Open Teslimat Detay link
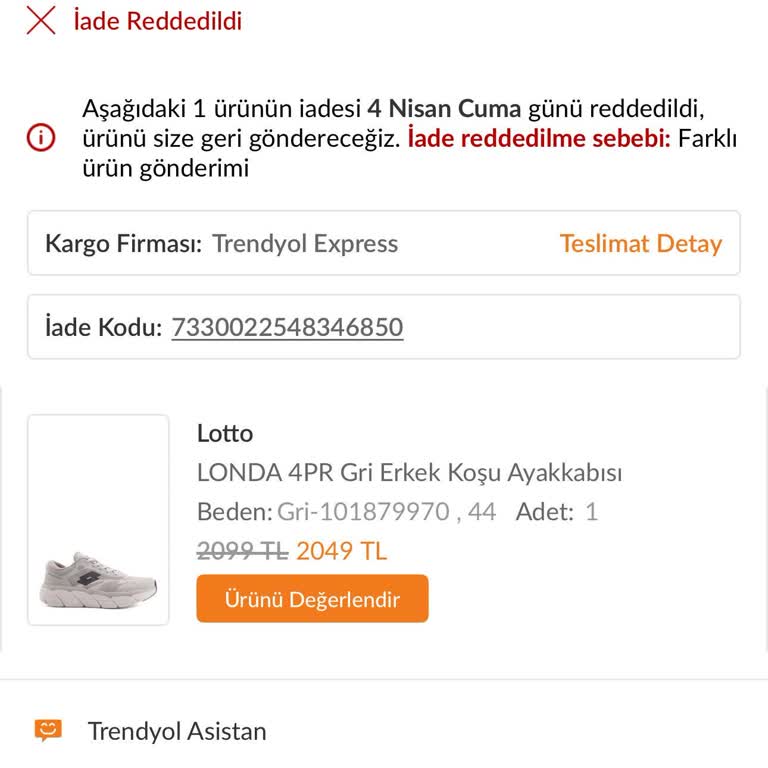 [640, 243]
